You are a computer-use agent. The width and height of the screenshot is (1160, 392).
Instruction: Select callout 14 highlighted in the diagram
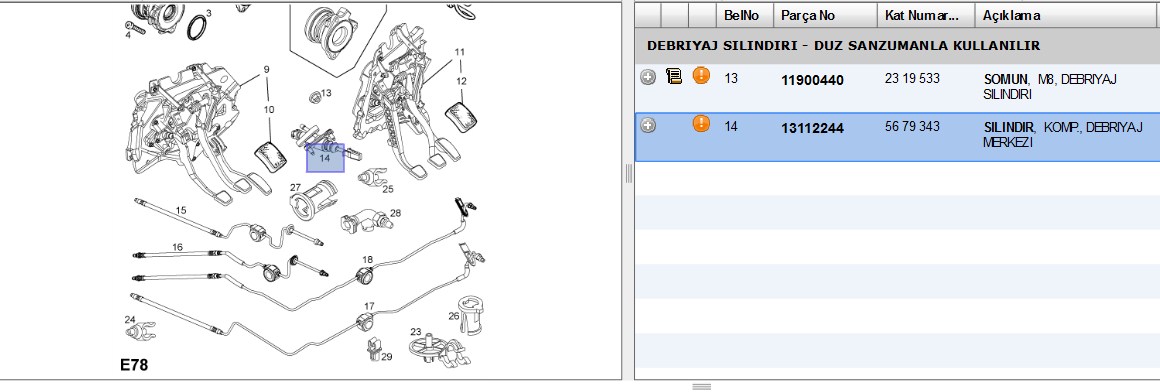pyautogui.click(x=326, y=158)
